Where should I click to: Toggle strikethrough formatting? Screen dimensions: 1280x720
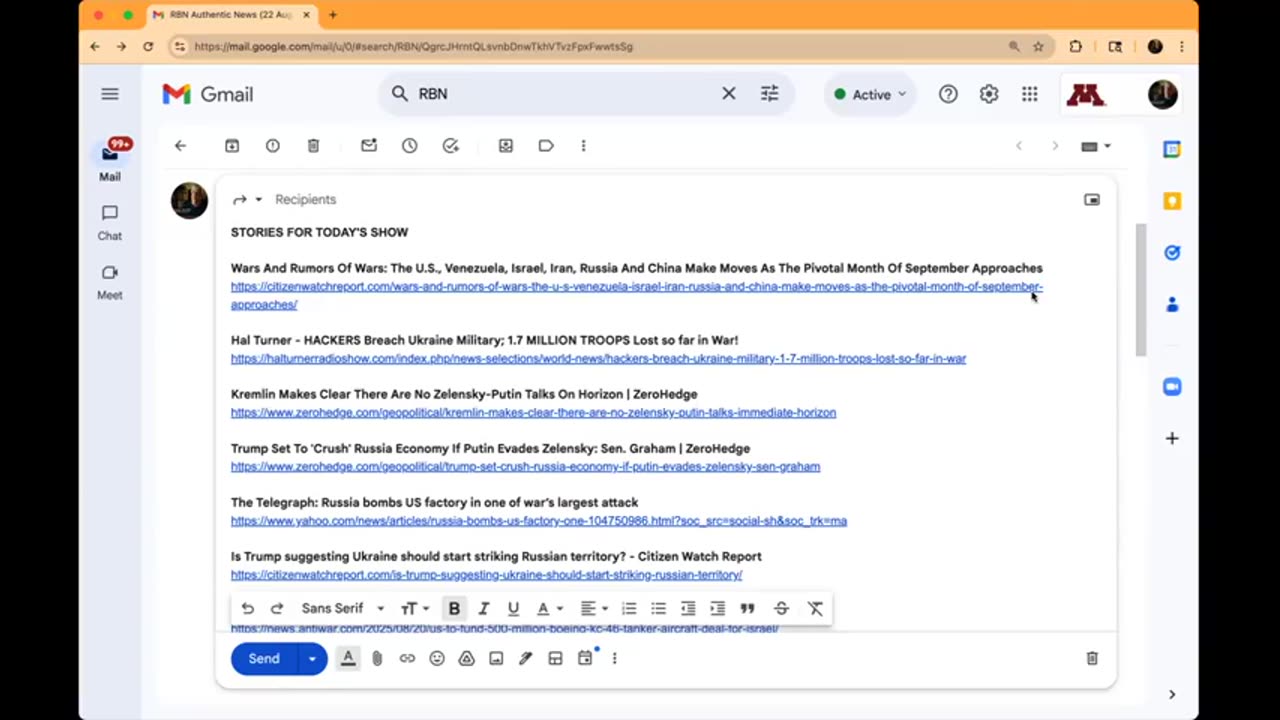781,608
